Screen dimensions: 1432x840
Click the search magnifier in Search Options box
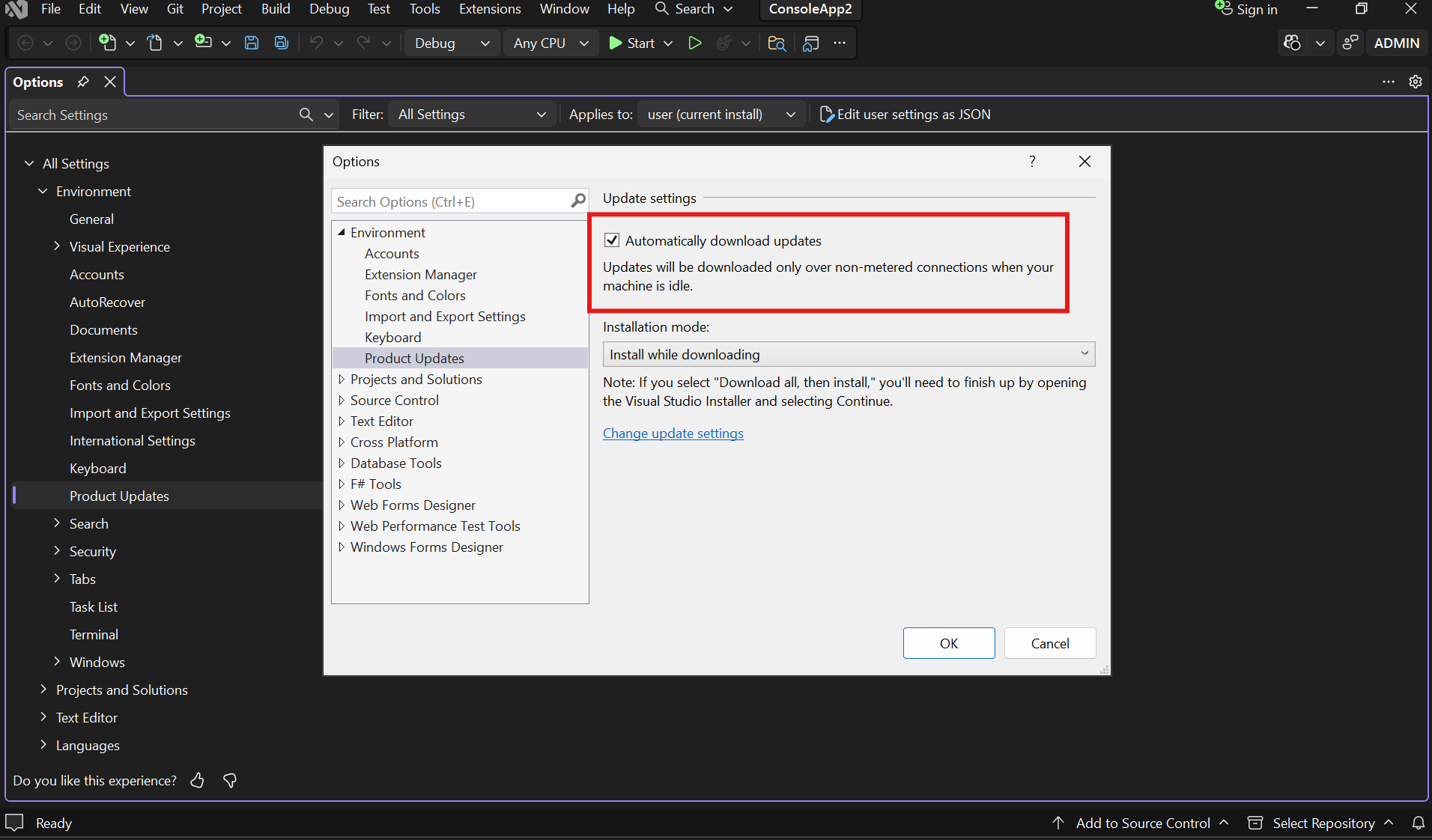[x=578, y=201]
